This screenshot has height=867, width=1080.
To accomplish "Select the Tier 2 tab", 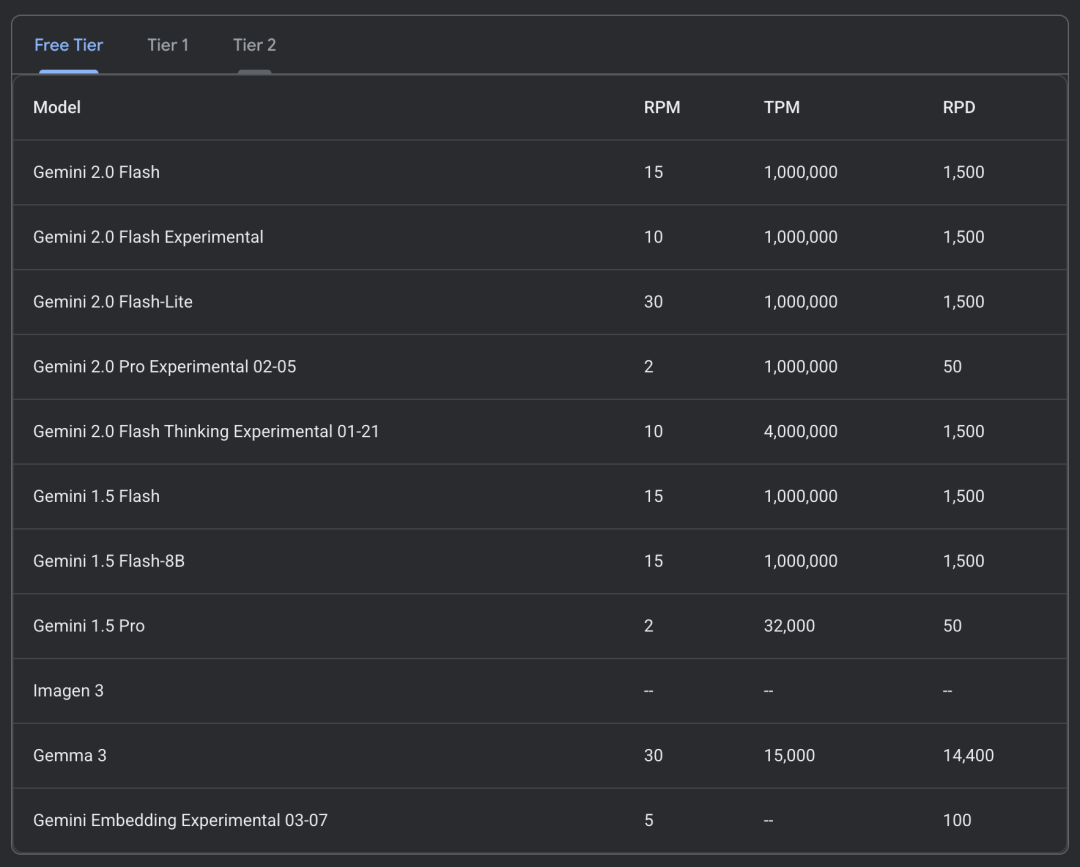I will (x=254, y=45).
